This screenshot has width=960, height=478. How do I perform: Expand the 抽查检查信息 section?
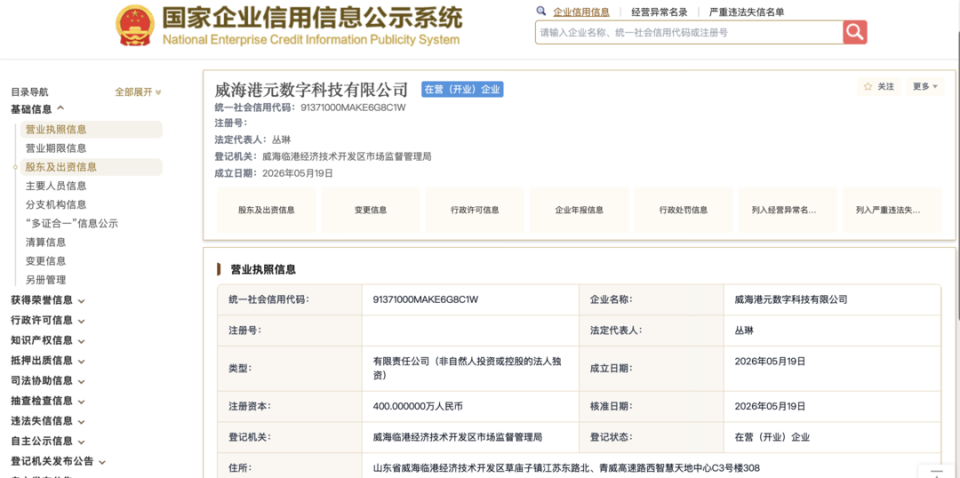[48, 401]
